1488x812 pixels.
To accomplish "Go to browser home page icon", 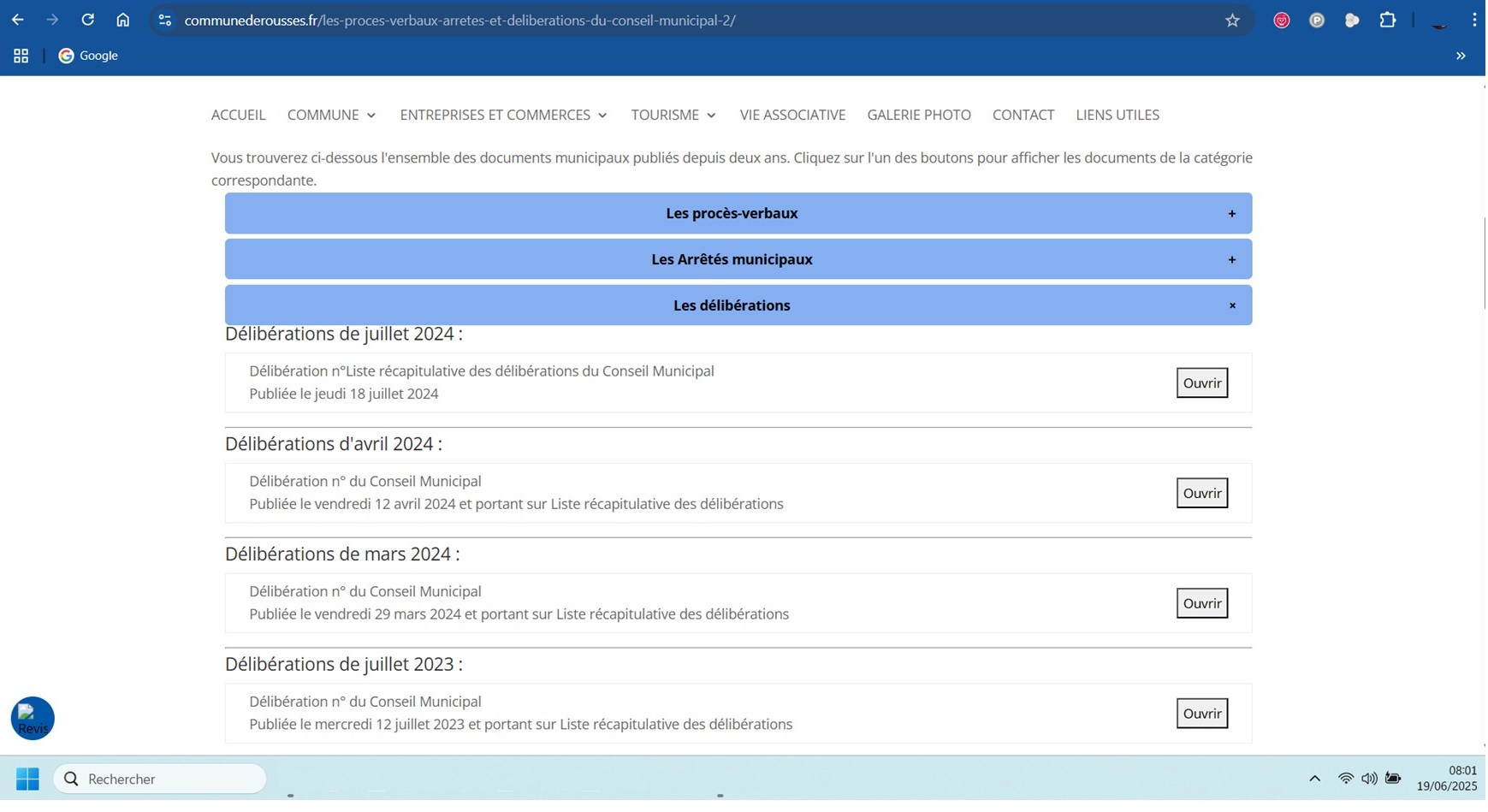I will (x=123, y=20).
